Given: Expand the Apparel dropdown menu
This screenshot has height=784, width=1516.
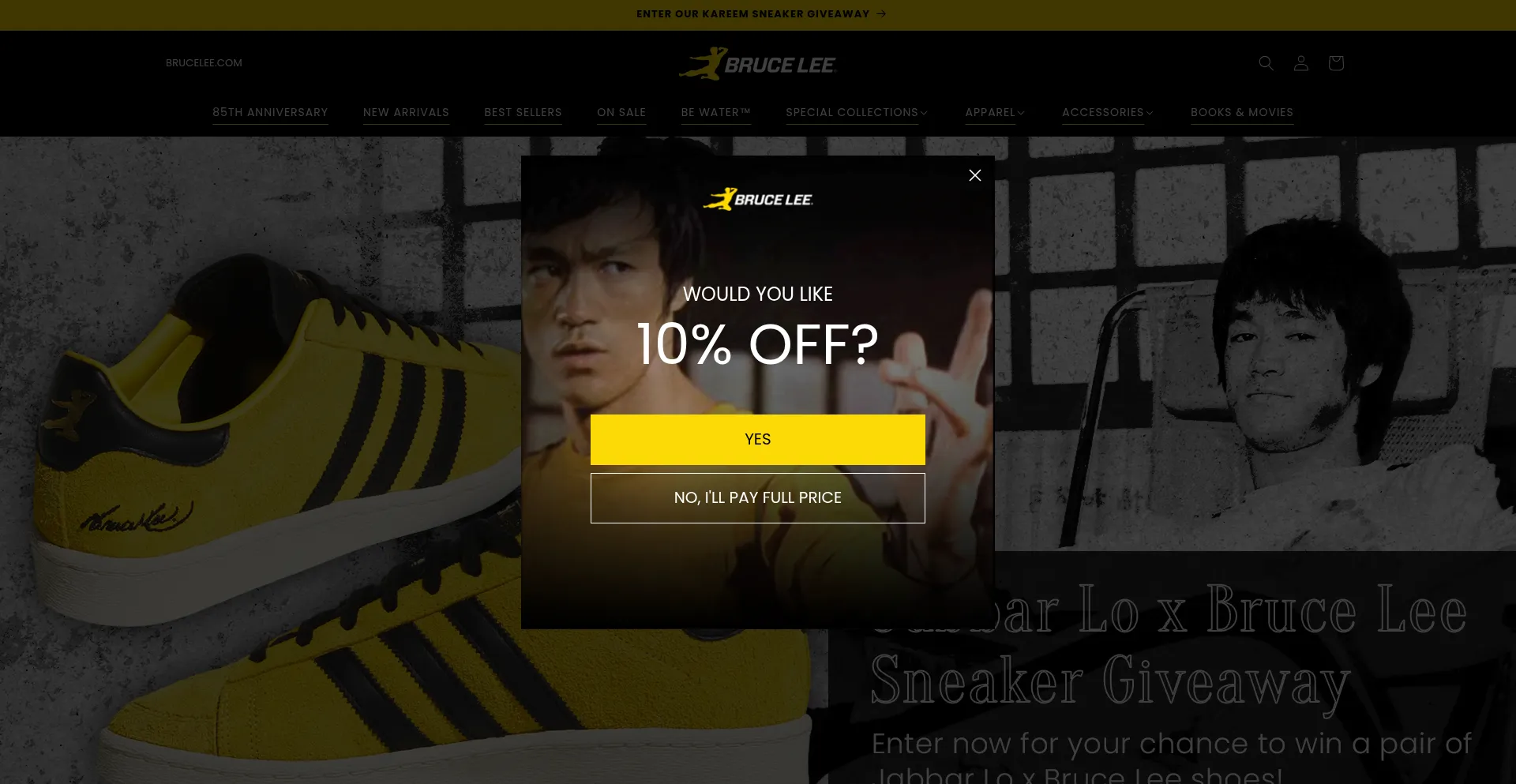Looking at the screenshot, I should pyautogui.click(x=995, y=113).
